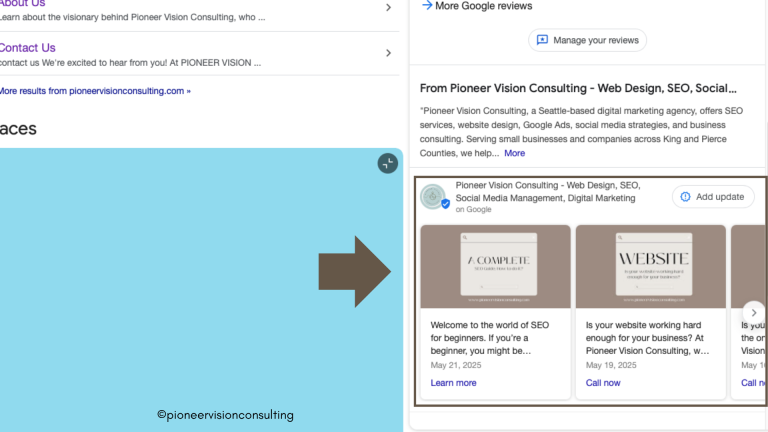Open the Contact Us link
Screen dimensions: 768x432
tap(27, 48)
